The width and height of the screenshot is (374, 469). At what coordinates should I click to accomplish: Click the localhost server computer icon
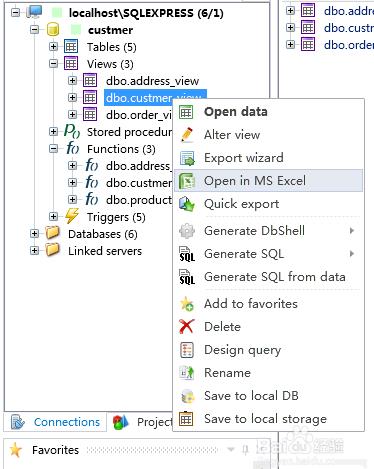point(34,13)
